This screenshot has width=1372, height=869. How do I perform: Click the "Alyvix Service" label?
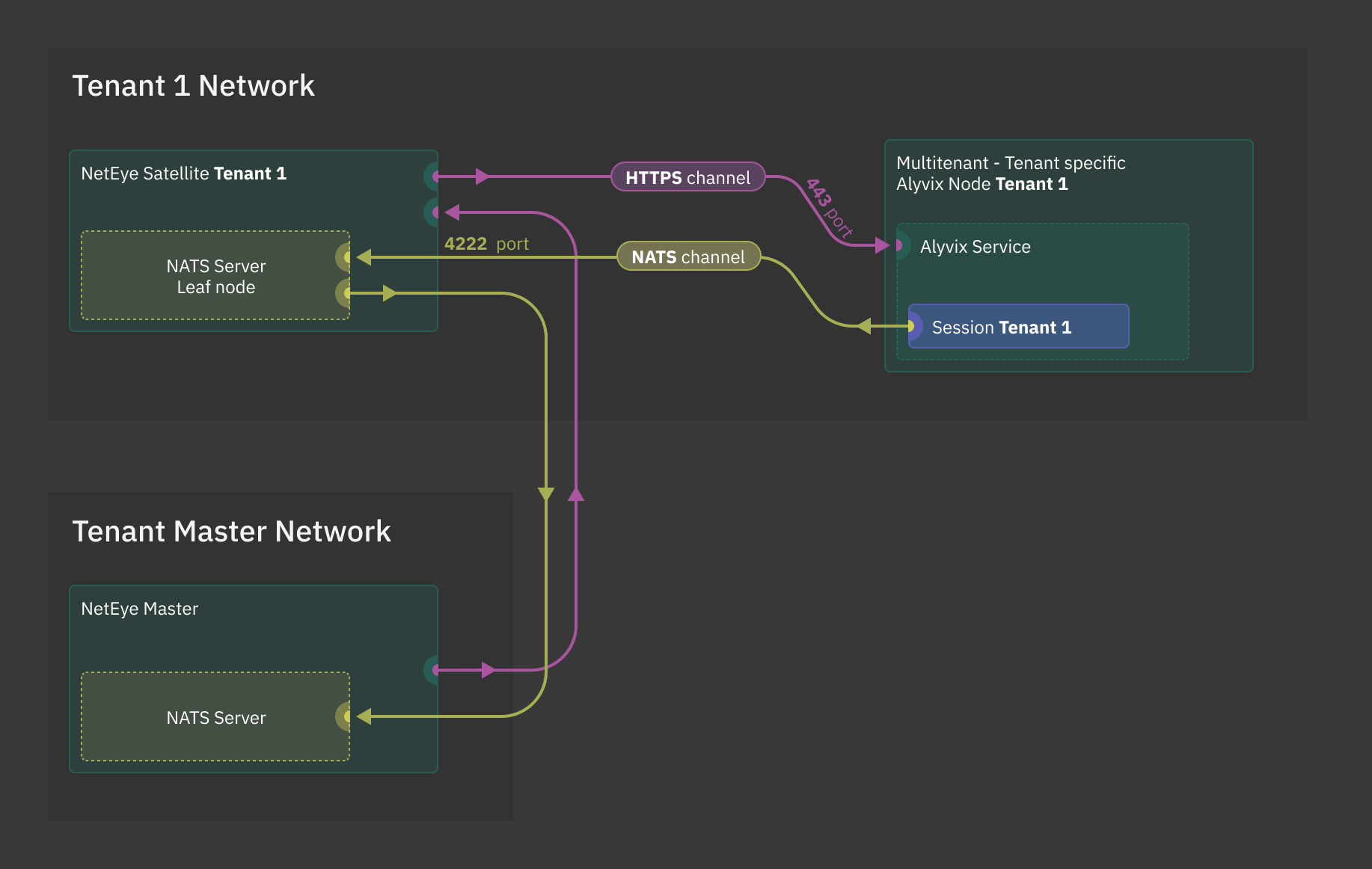click(x=975, y=247)
